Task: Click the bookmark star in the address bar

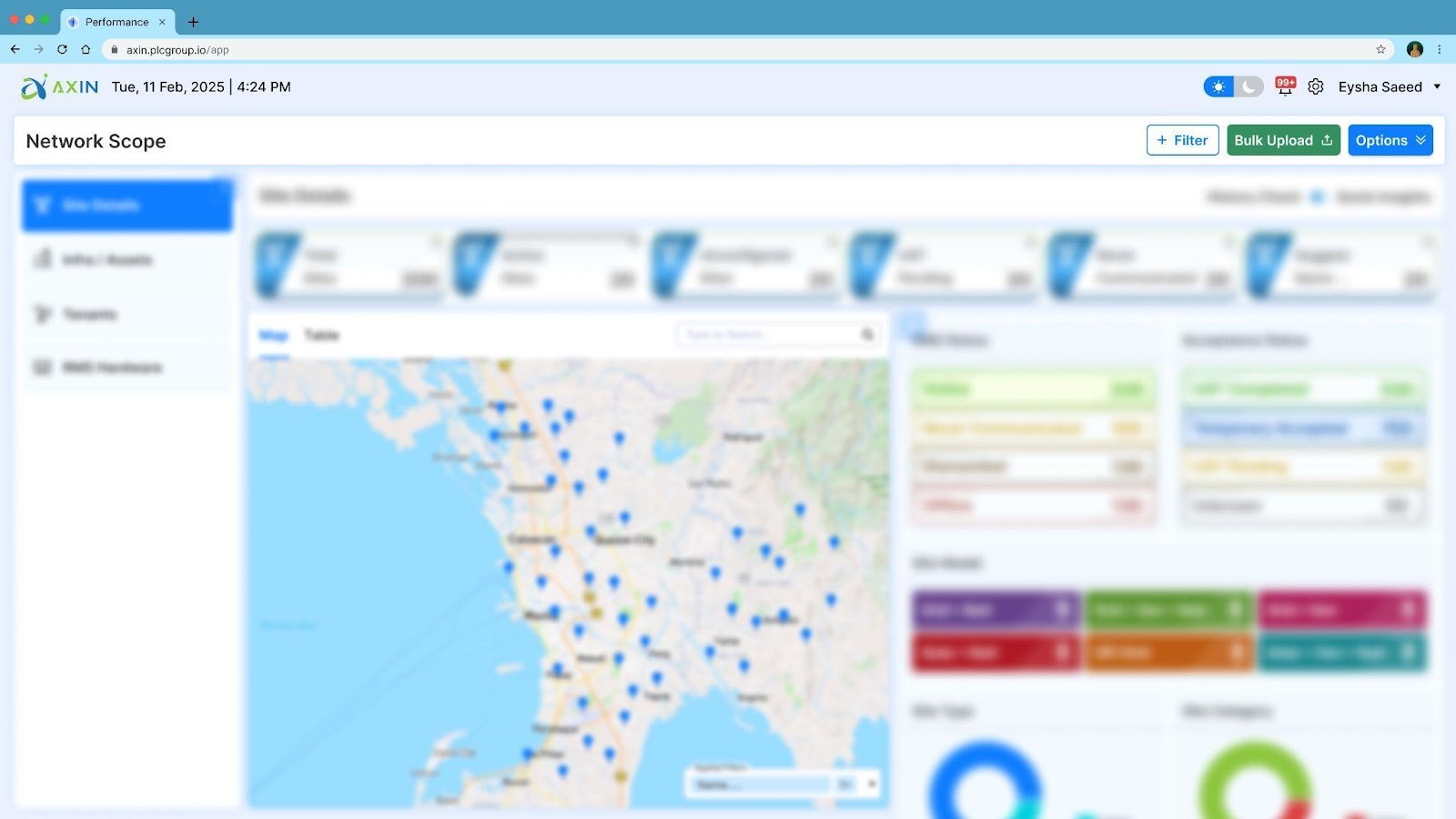Action: pos(1380,50)
